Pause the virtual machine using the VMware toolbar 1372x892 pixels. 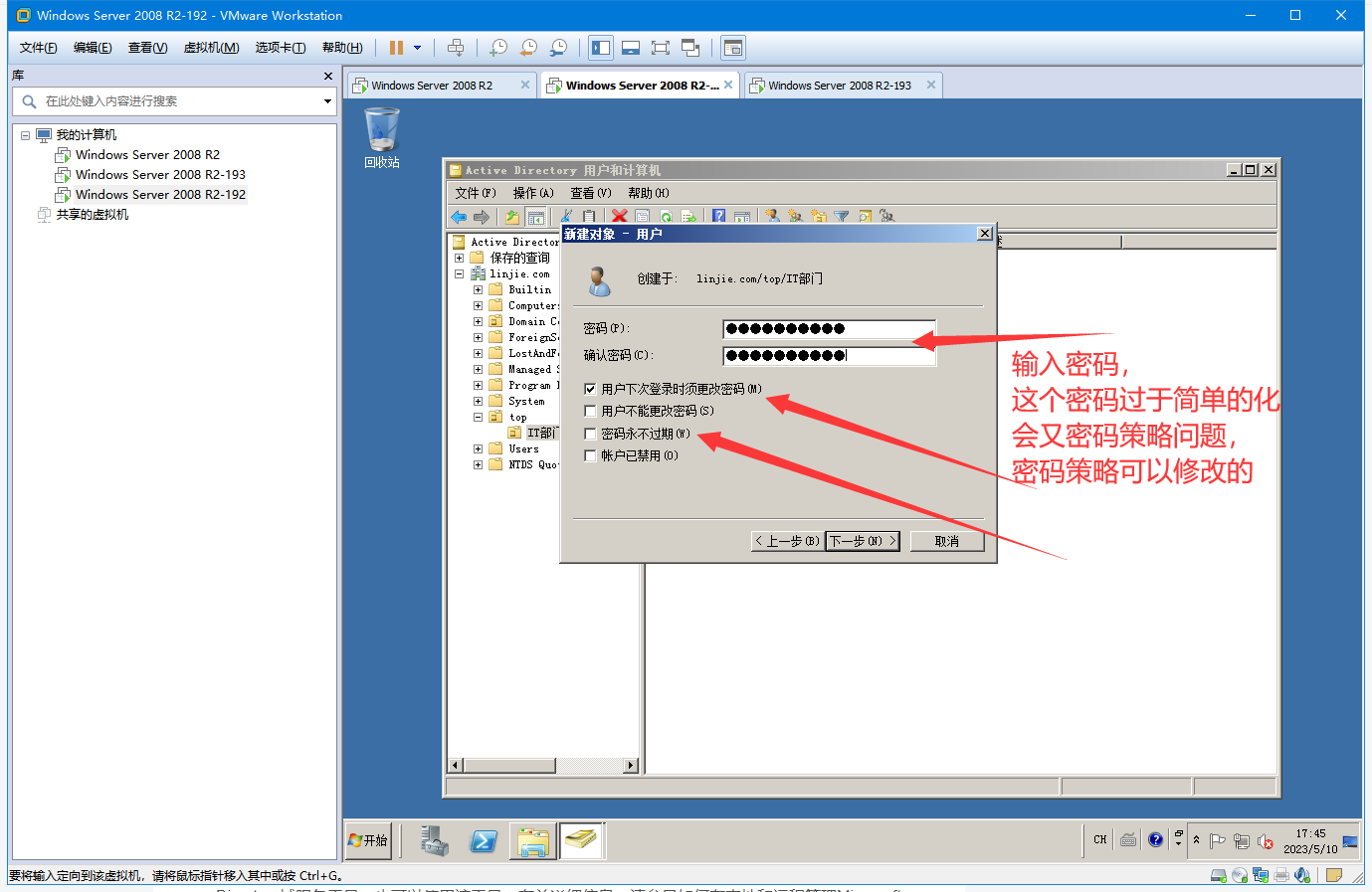tap(396, 48)
